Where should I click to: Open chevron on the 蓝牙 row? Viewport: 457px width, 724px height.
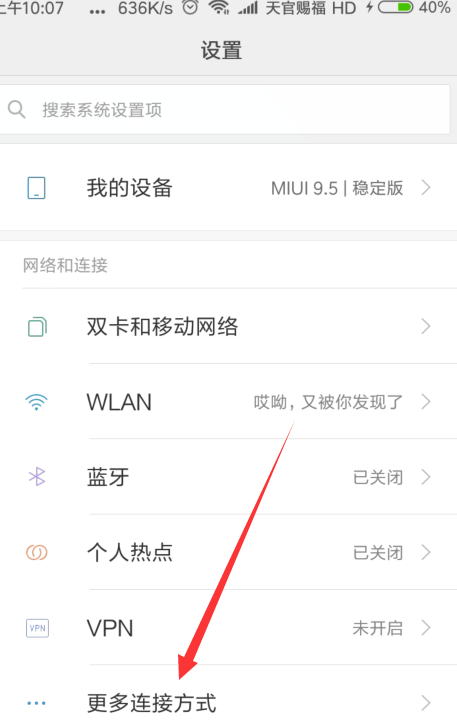click(426, 477)
